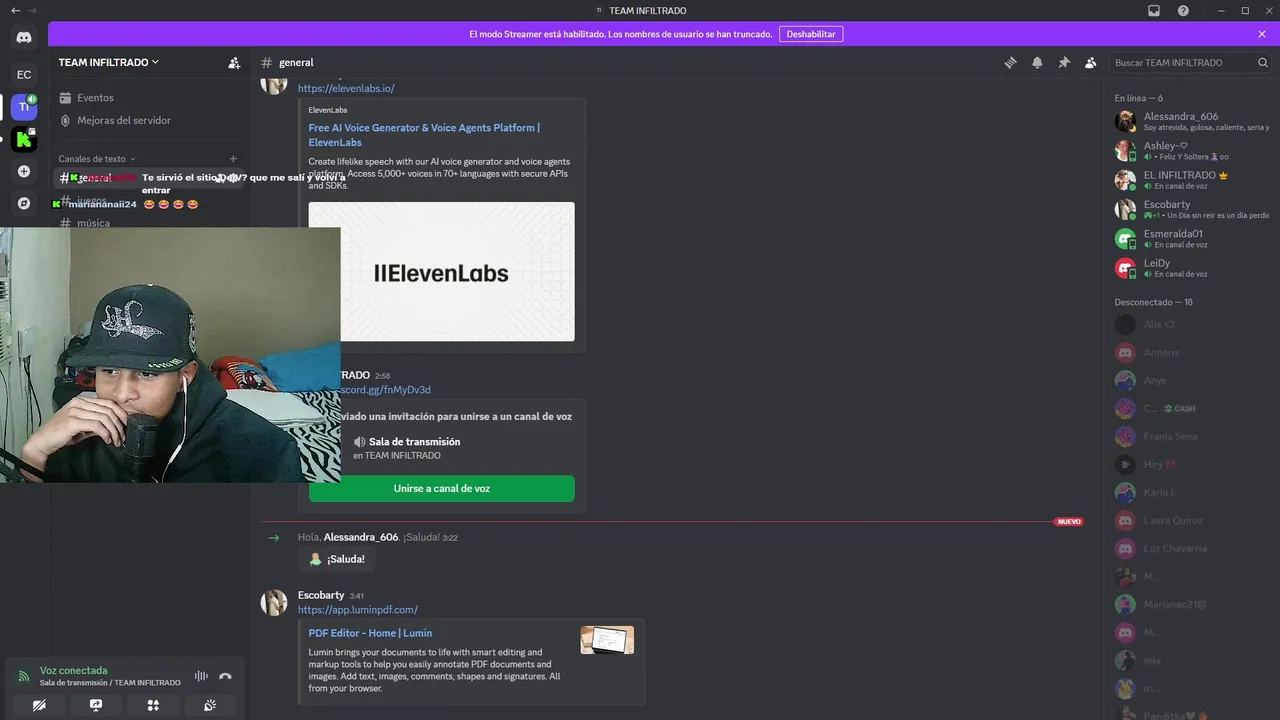Open voice connection signal details icon
The height and width of the screenshot is (720, 1280).
click(x=24, y=676)
